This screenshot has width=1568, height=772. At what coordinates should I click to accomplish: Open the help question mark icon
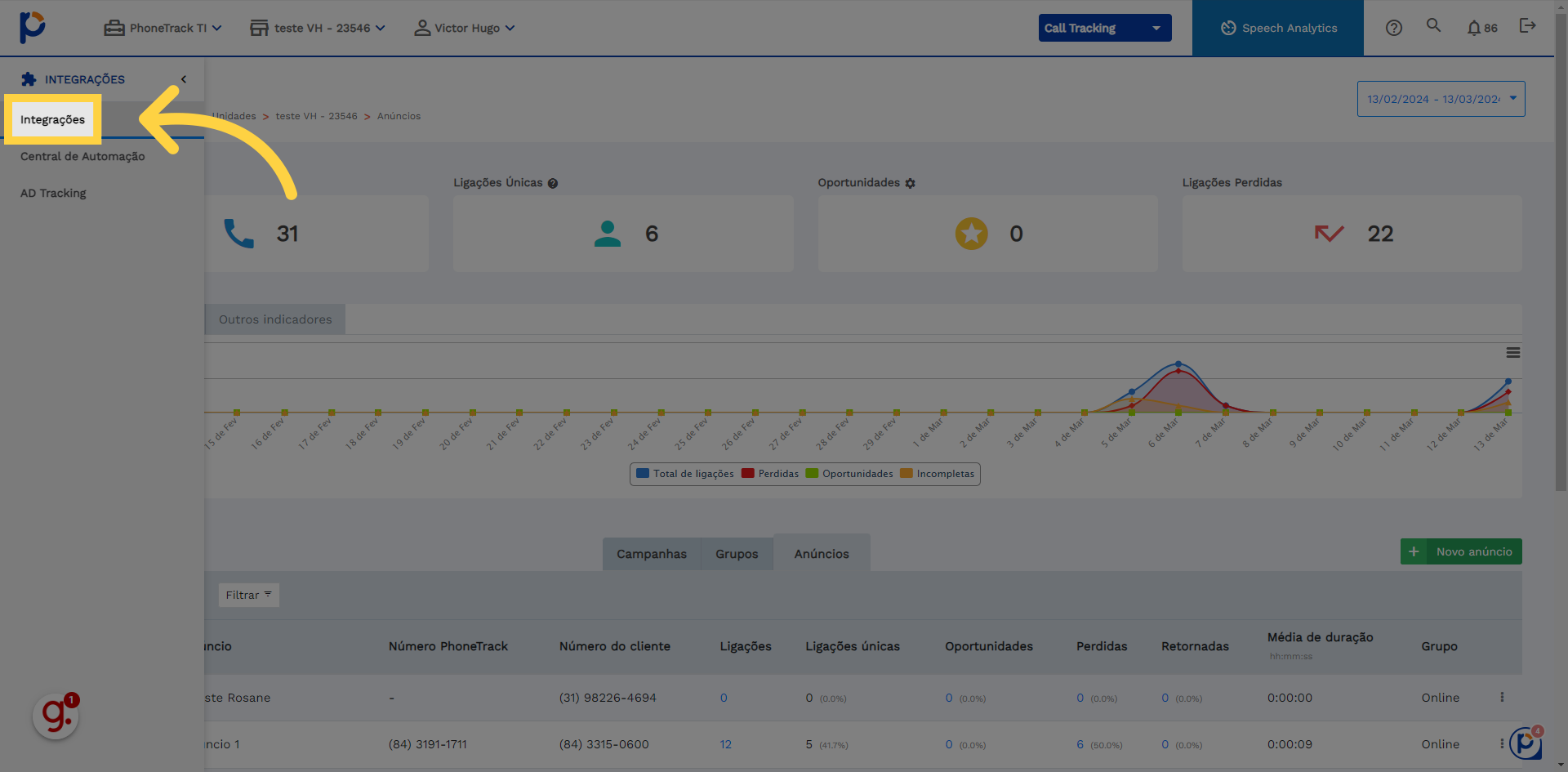click(1394, 28)
